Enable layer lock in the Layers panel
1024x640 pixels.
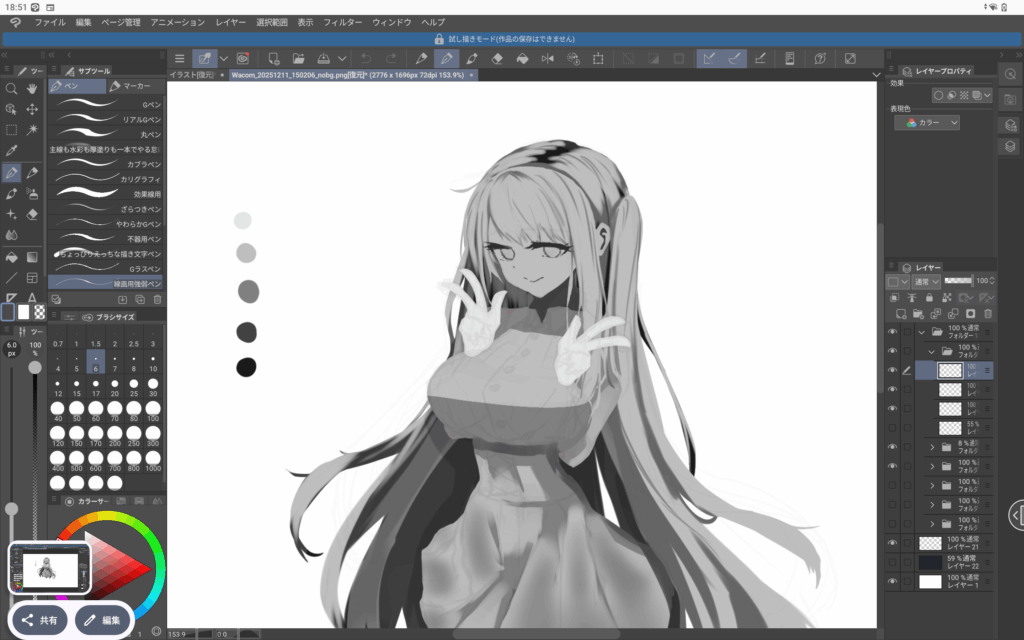(x=929, y=297)
